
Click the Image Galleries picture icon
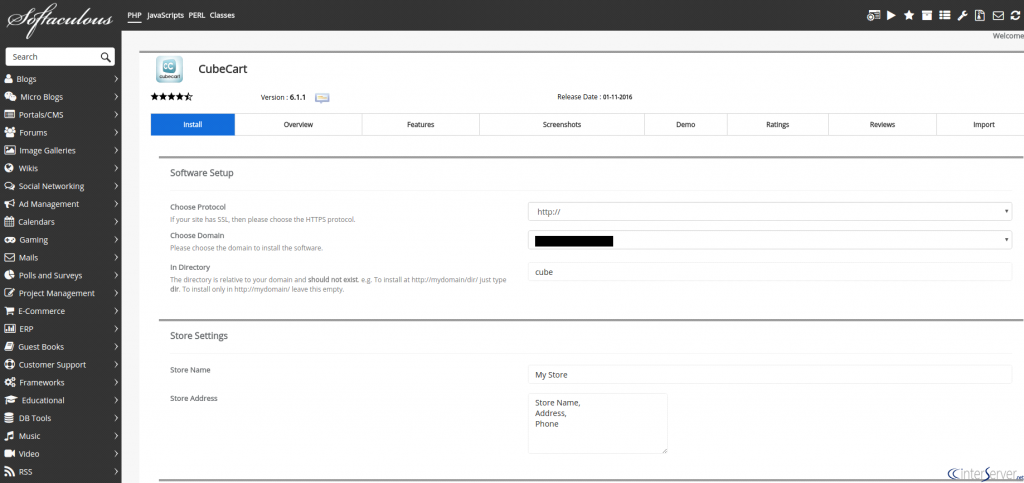click(10, 150)
